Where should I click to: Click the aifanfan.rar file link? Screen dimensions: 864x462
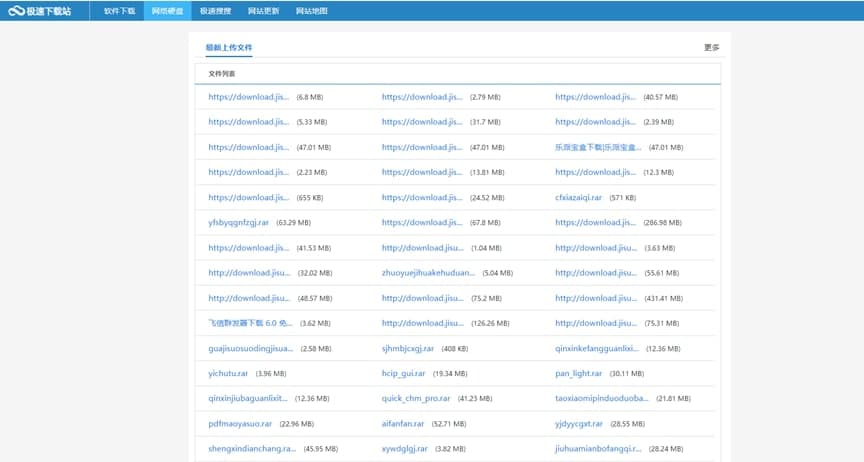(403, 423)
